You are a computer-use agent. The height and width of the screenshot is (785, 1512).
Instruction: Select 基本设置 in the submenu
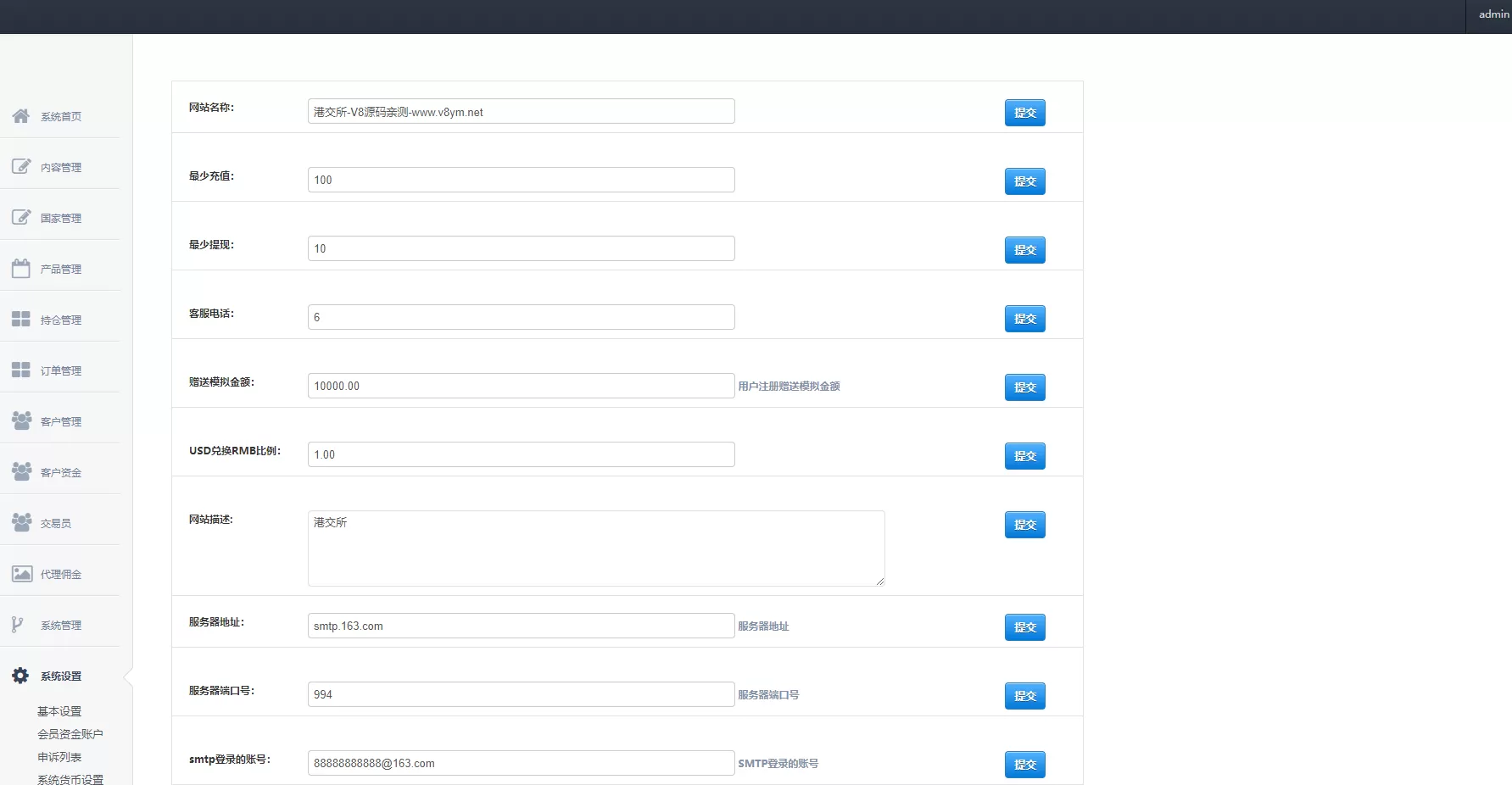click(x=59, y=711)
